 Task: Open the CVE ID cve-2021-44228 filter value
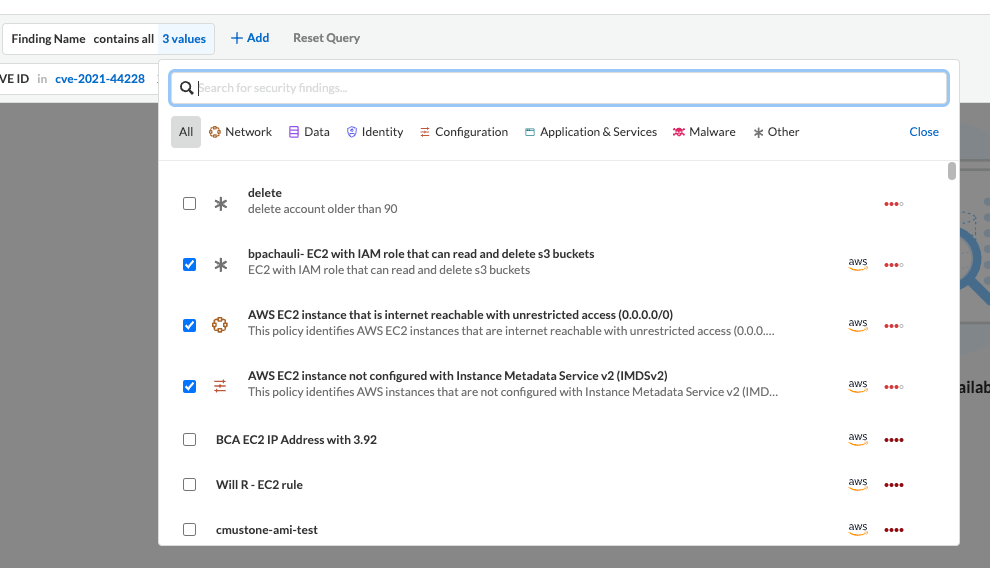tap(100, 79)
